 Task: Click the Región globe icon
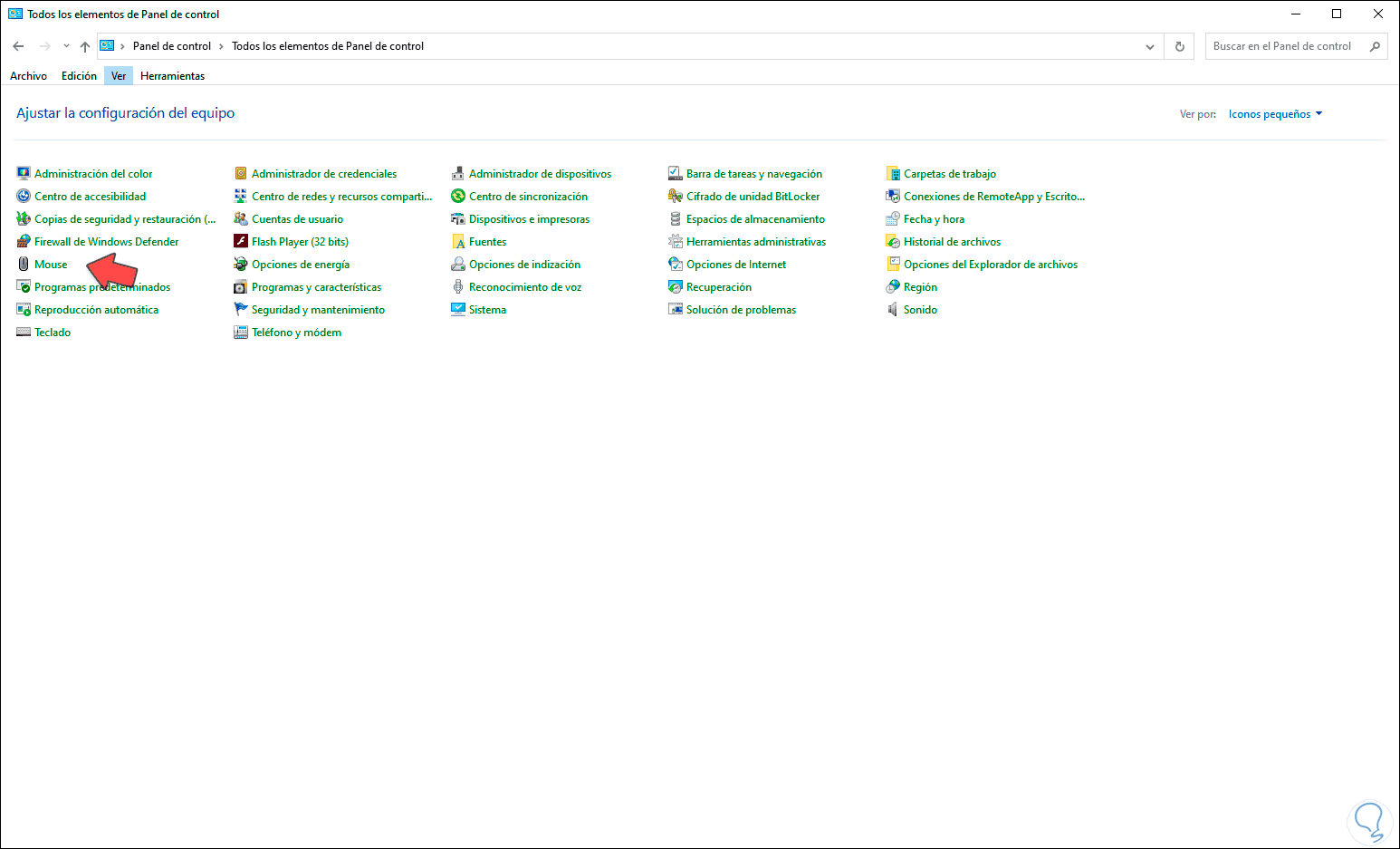click(x=893, y=286)
